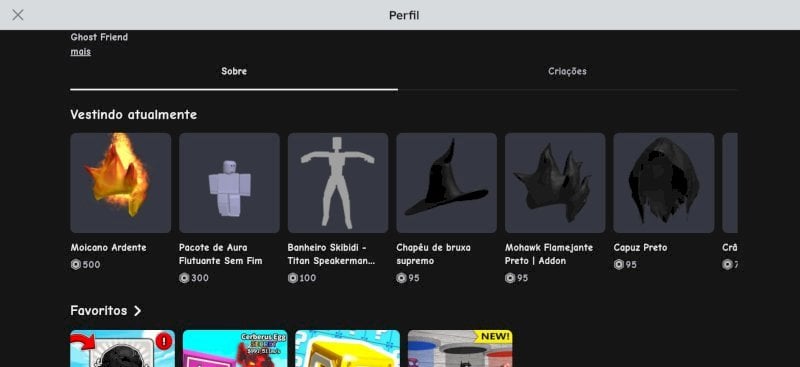Open the favorite game with red alert badge
Screen dimensions: 800x367
click(122, 349)
